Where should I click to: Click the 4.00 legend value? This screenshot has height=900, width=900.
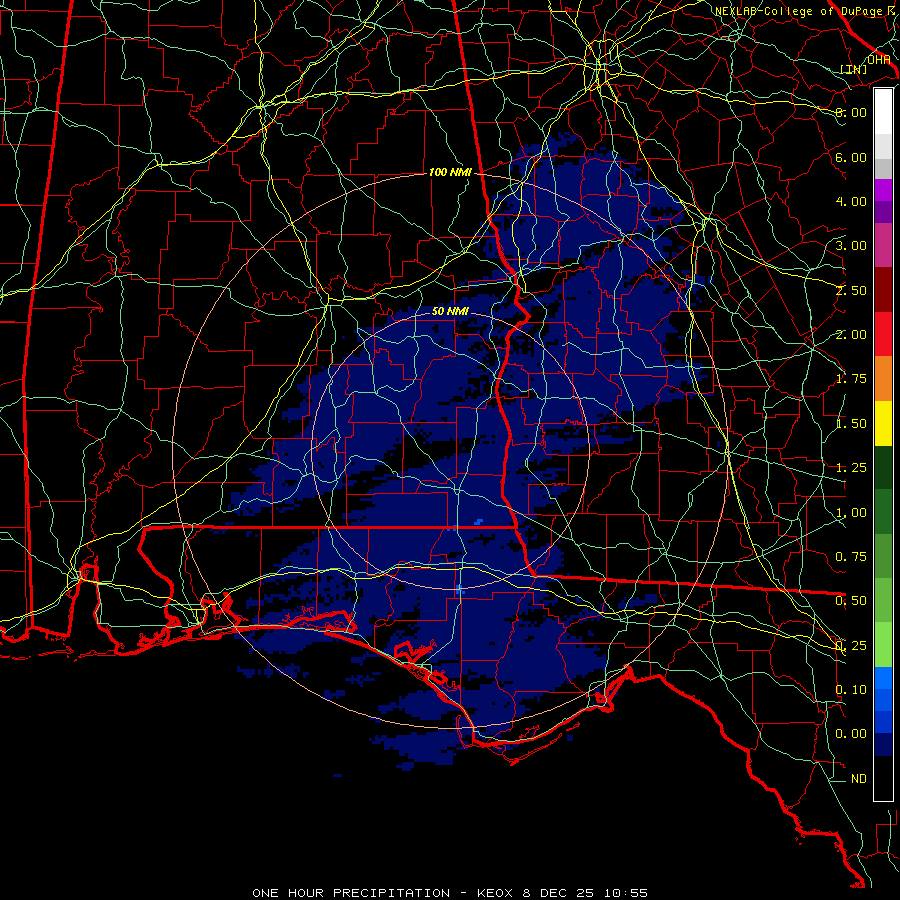pos(851,201)
